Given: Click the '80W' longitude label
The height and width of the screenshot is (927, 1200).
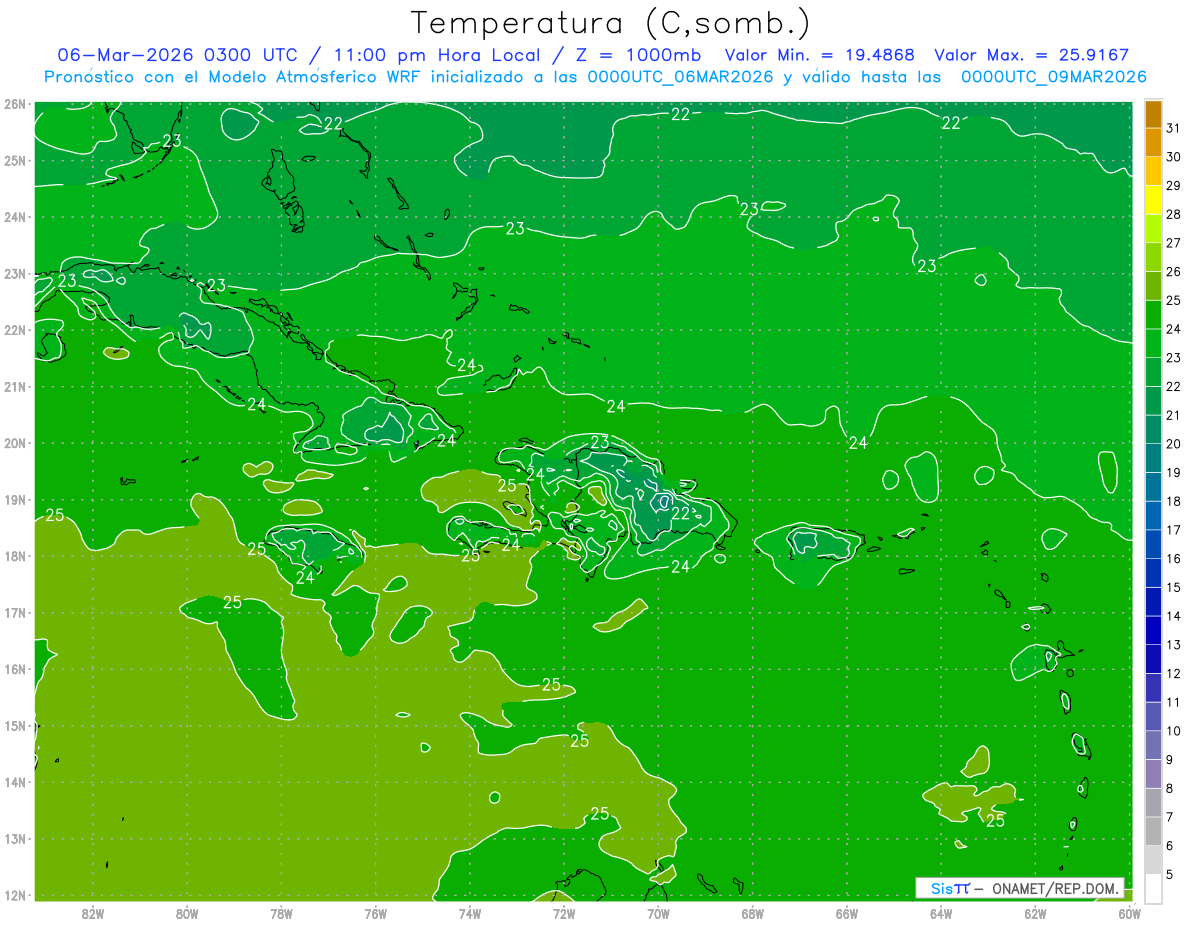Looking at the screenshot, I should [x=187, y=913].
